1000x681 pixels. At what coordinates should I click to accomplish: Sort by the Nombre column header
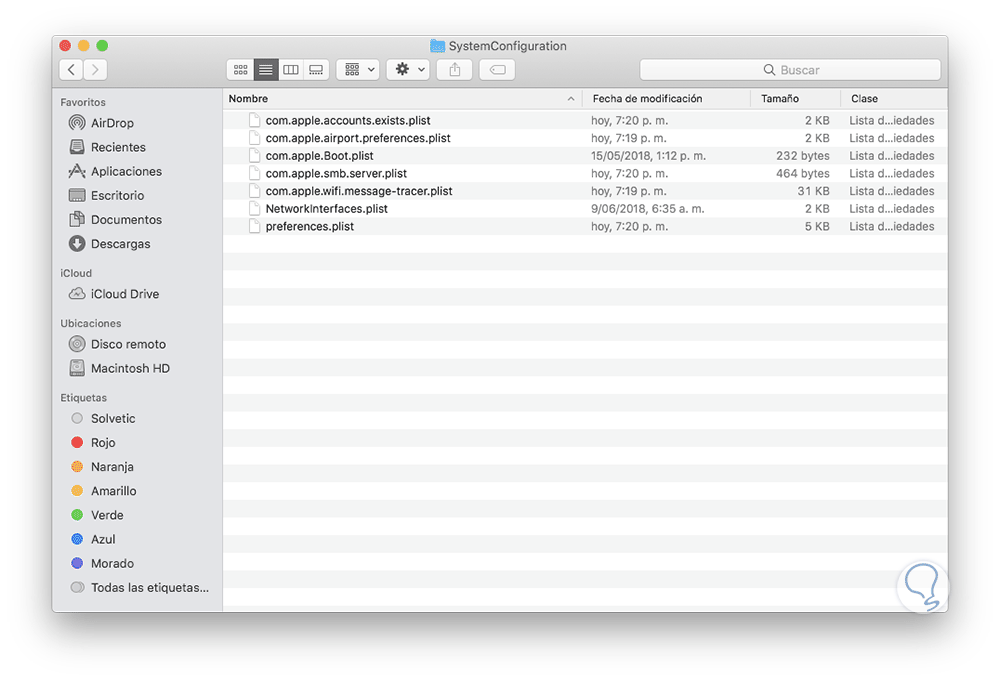click(x=402, y=99)
